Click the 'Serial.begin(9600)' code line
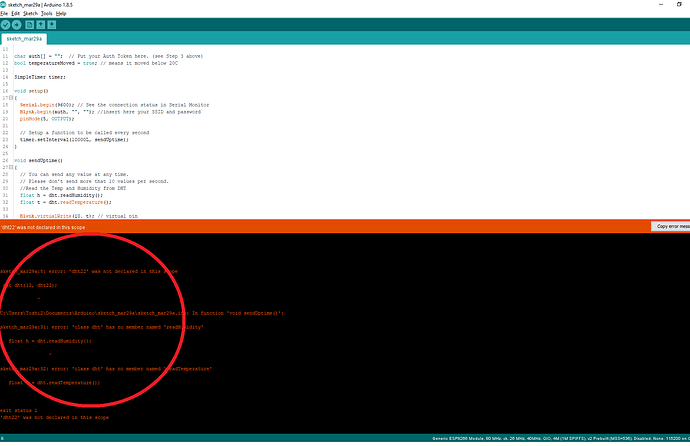The height and width of the screenshot is (446, 690). tap(114, 105)
